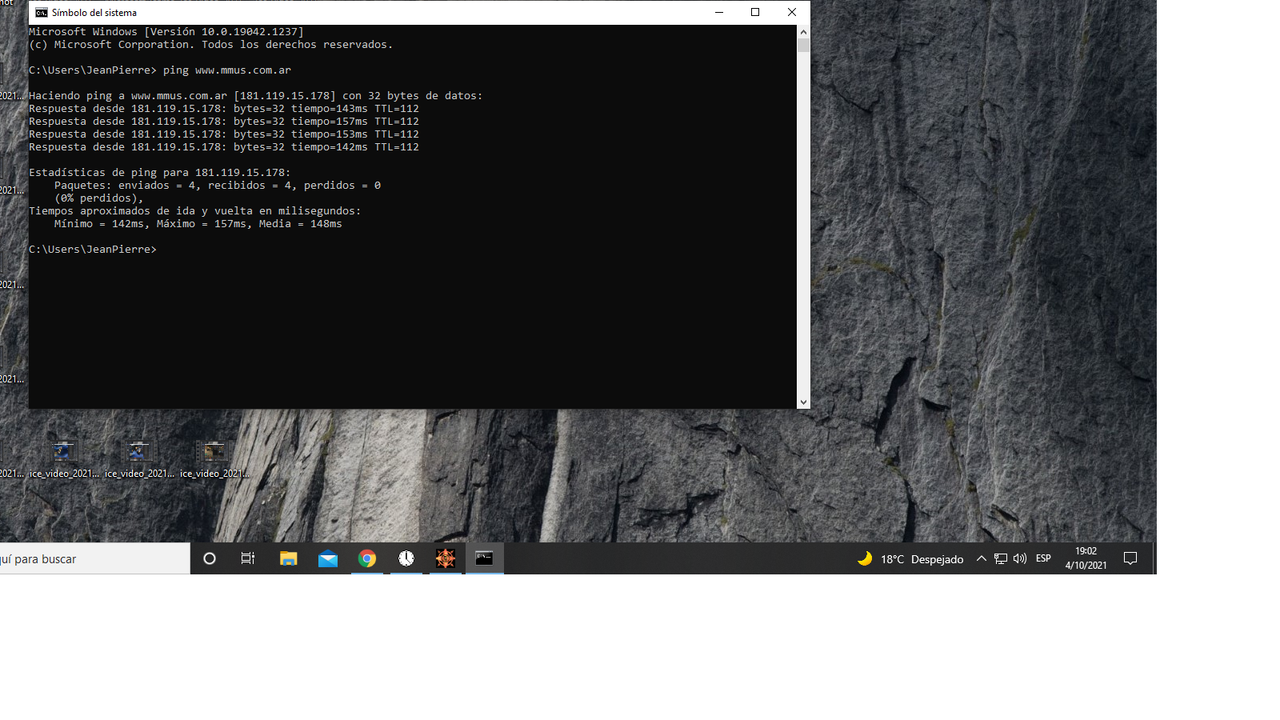Minimize the Símbolo del sistema window
This screenshot has width=1280, height=720.
719,12
